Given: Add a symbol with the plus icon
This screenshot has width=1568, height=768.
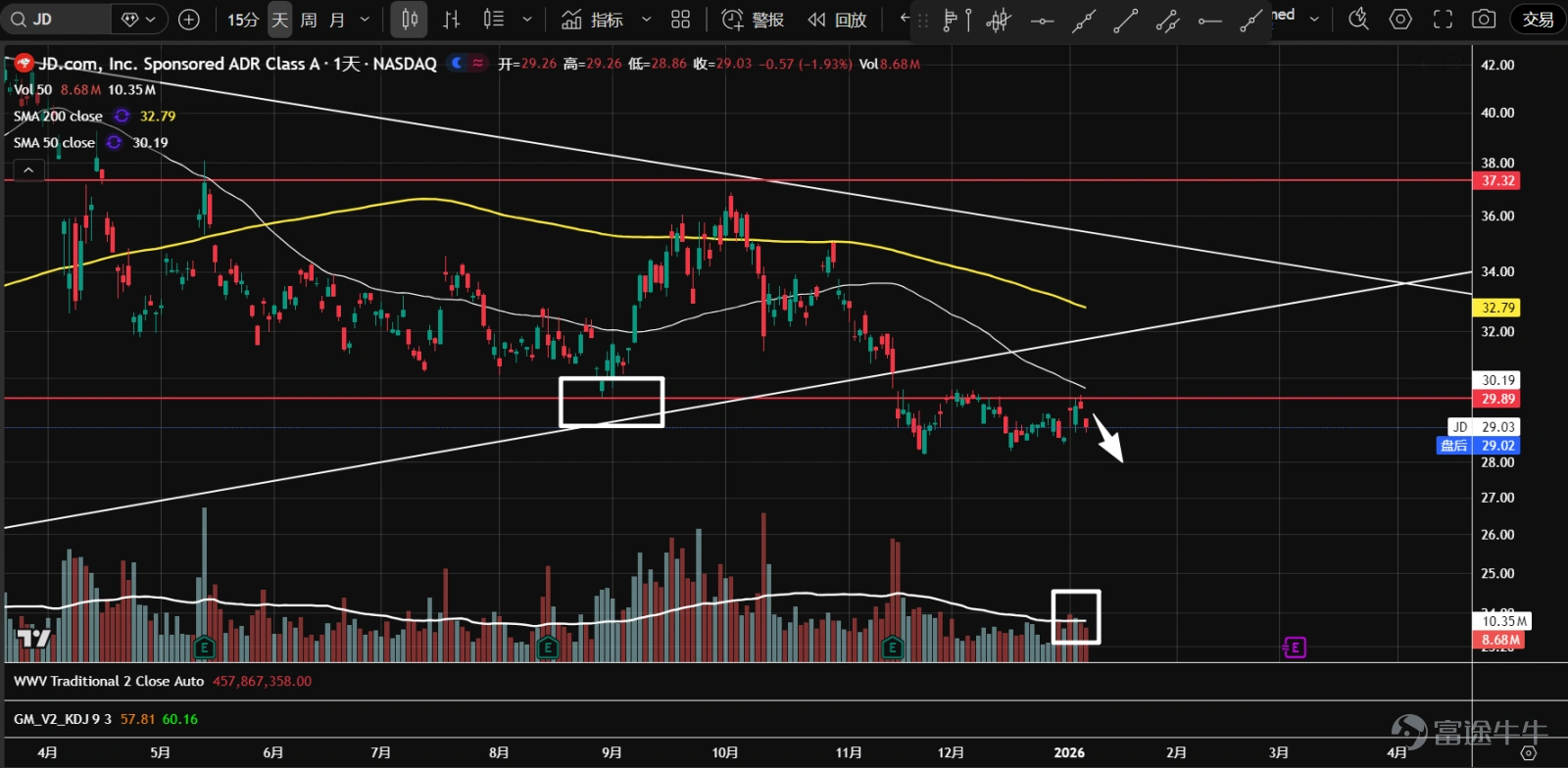Looking at the screenshot, I should point(189,20).
